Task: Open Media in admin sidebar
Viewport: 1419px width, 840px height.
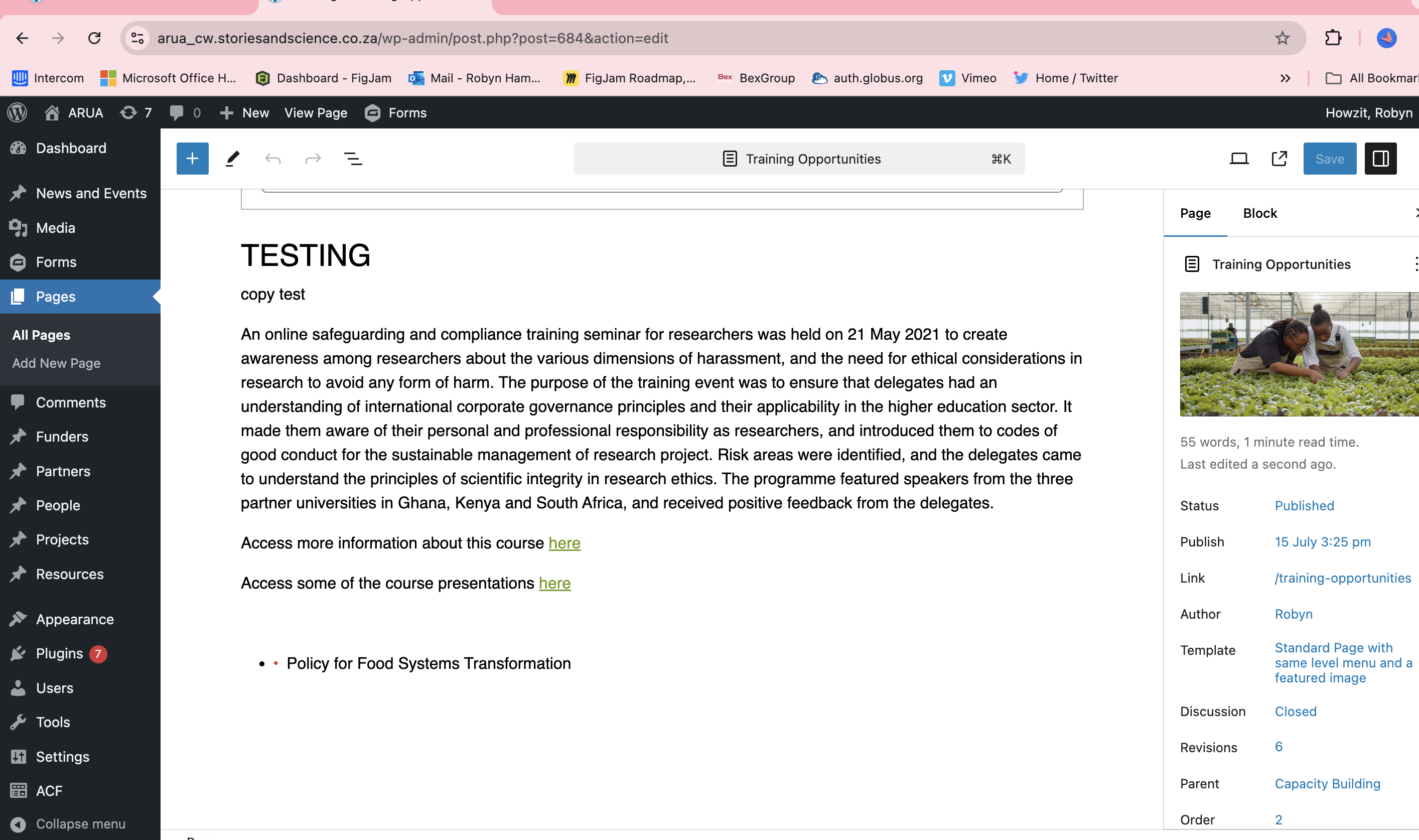Action: pos(56,227)
